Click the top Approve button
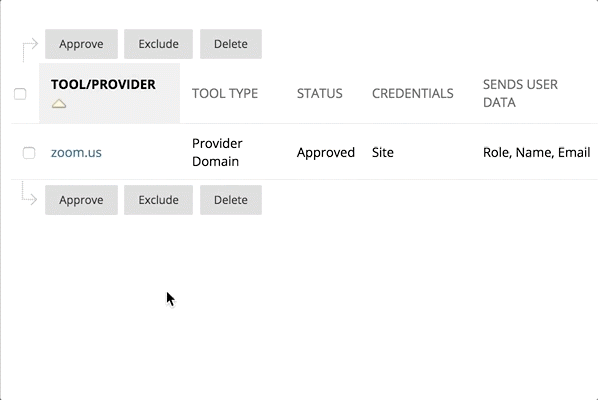598x400 pixels. [x=81, y=44]
